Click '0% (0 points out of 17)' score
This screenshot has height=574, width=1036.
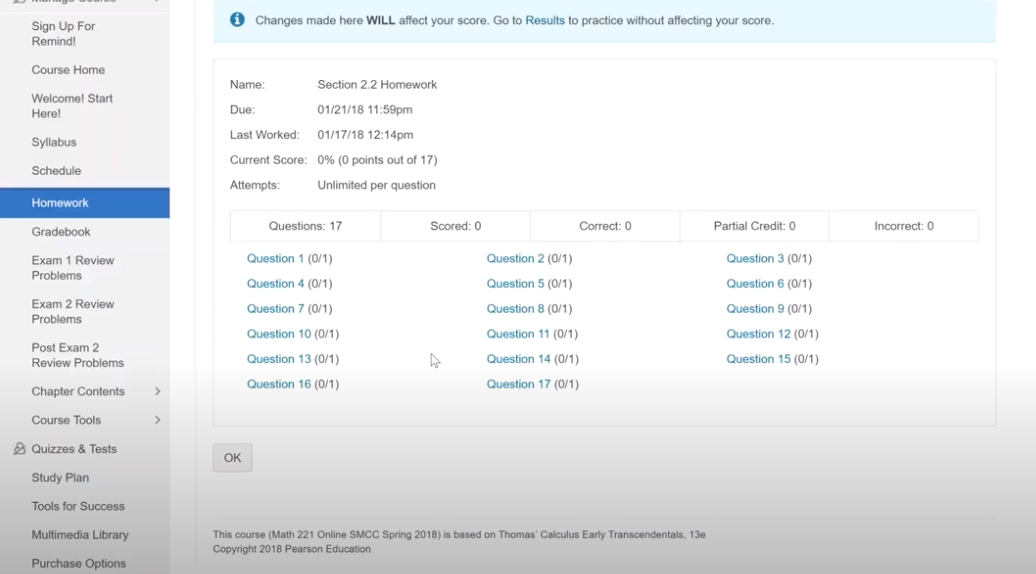(377, 160)
